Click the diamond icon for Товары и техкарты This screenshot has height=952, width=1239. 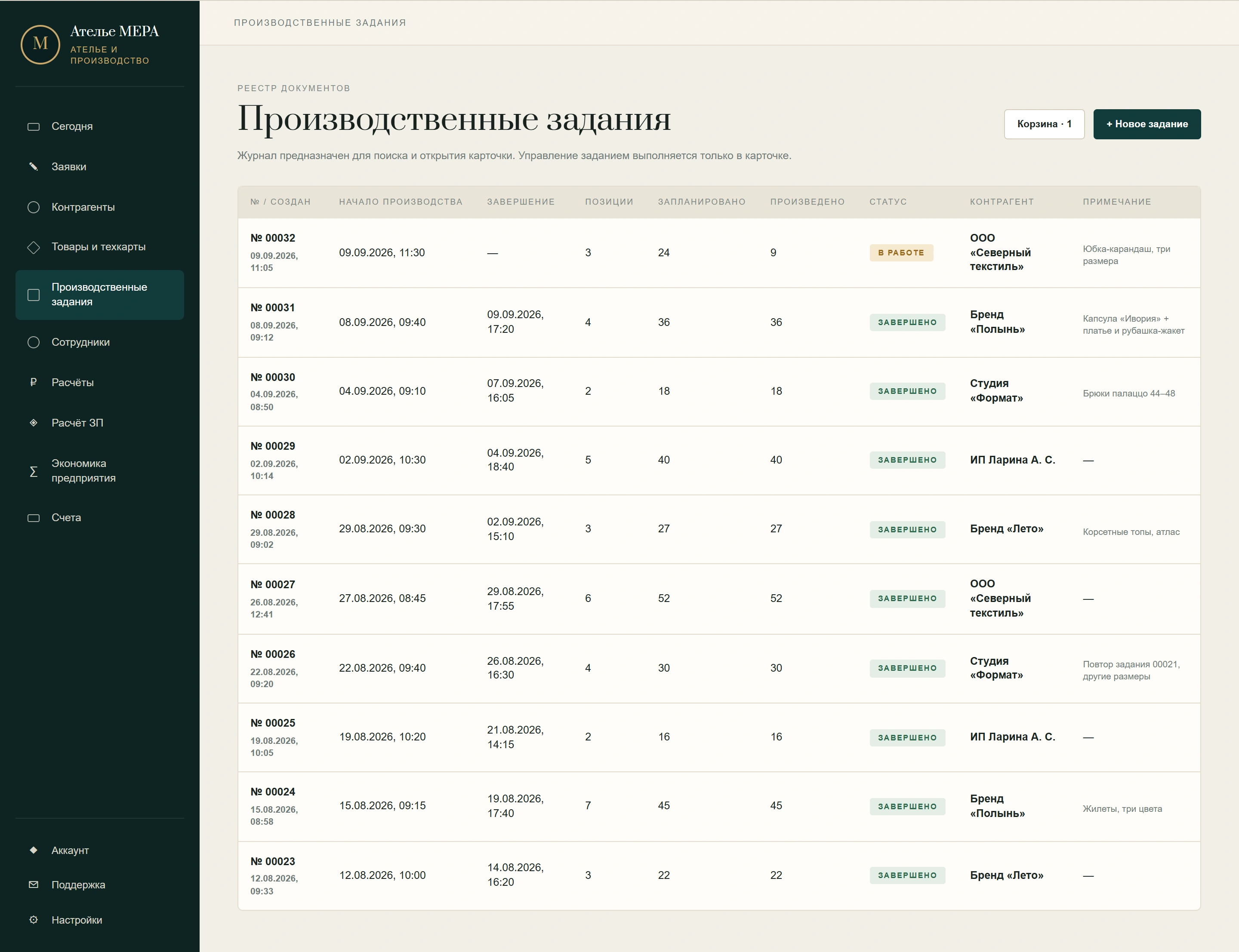click(x=34, y=247)
